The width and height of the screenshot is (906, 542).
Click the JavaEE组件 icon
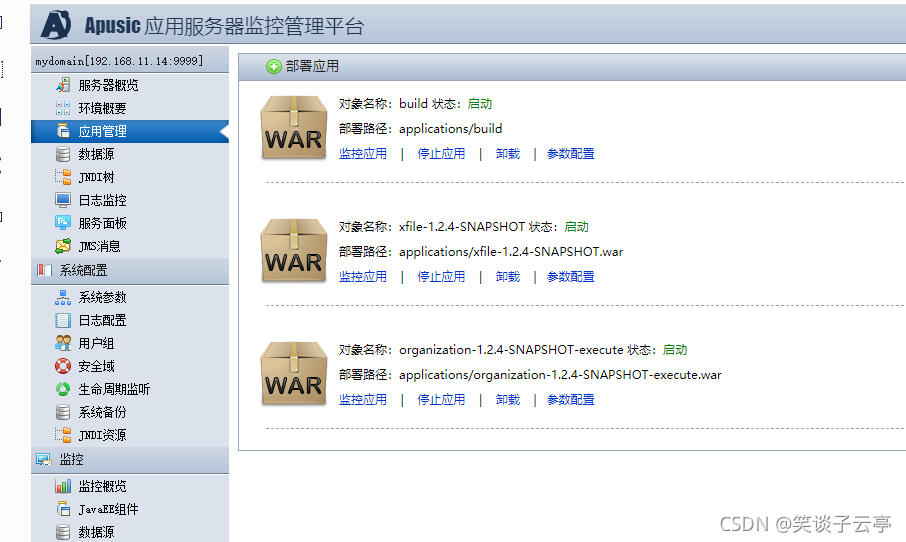[x=63, y=509]
